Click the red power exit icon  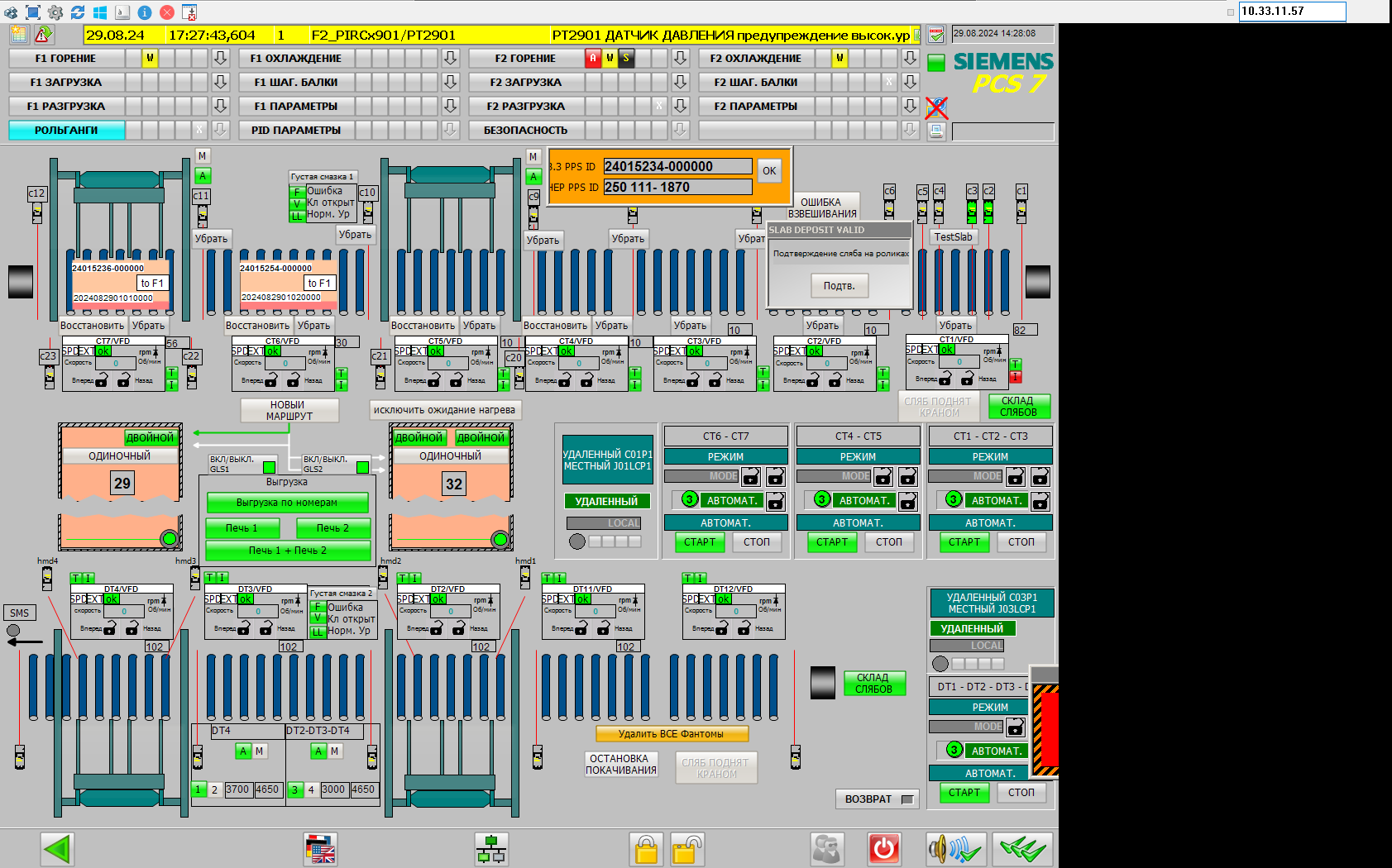[x=884, y=849]
